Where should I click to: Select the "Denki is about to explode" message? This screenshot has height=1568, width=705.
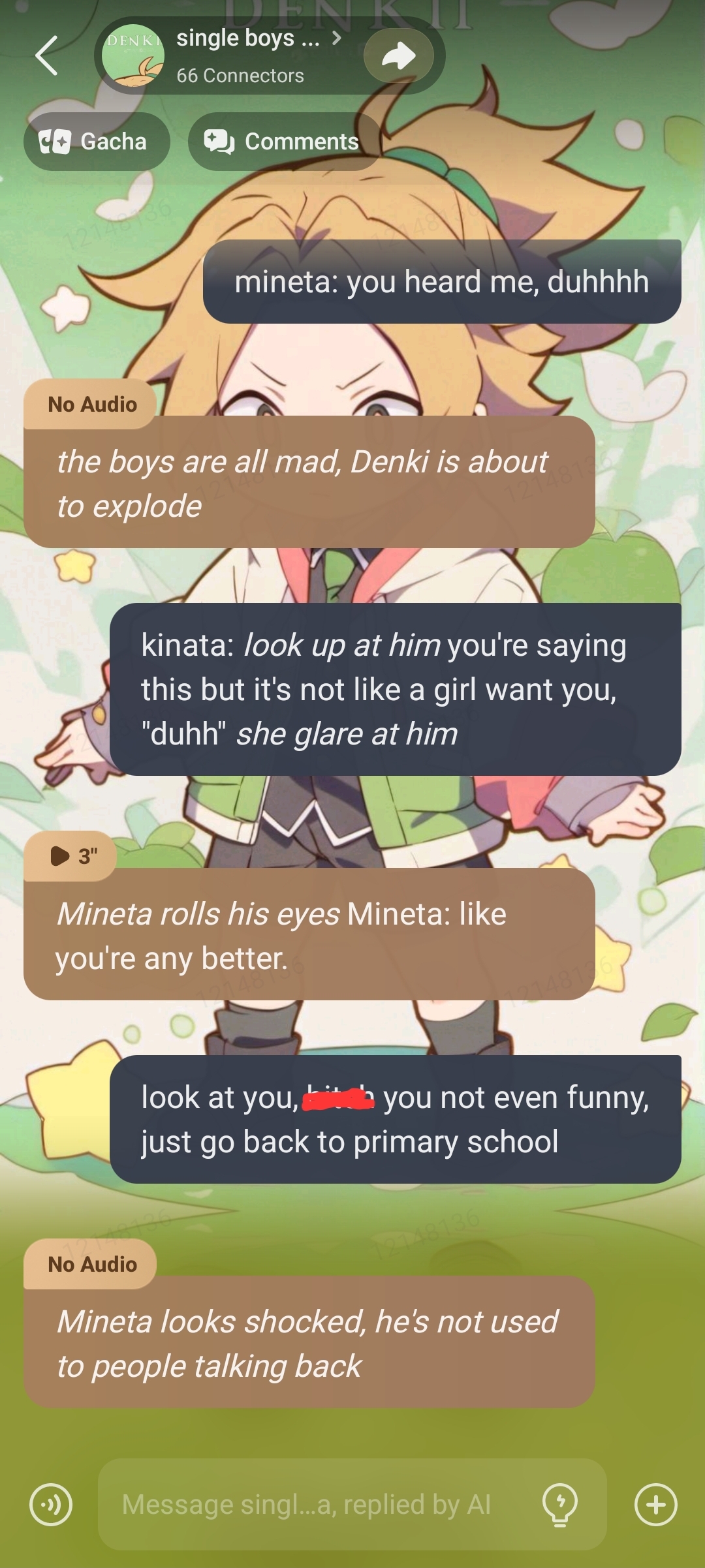point(309,483)
